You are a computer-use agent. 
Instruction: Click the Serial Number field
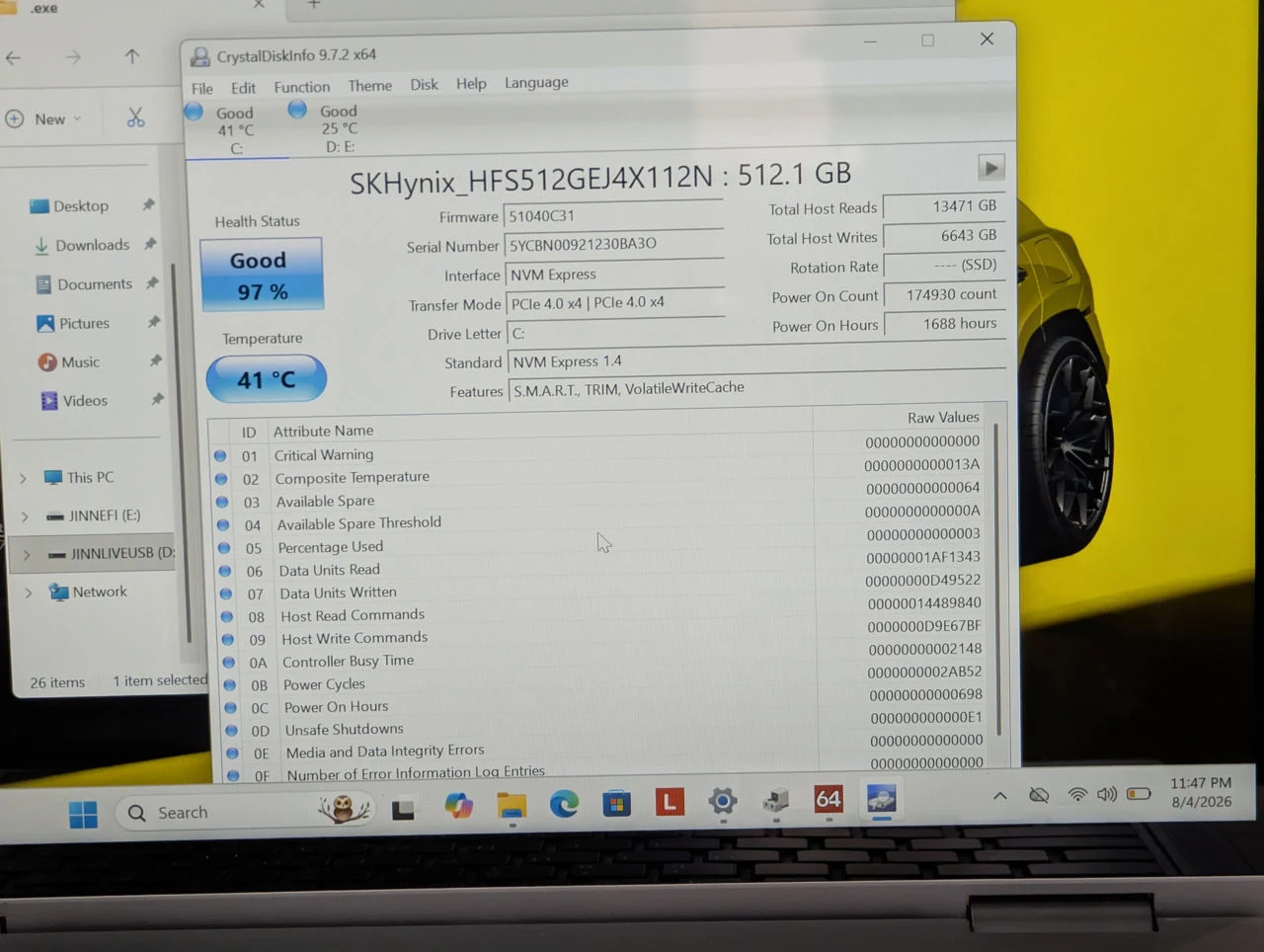point(613,244)
